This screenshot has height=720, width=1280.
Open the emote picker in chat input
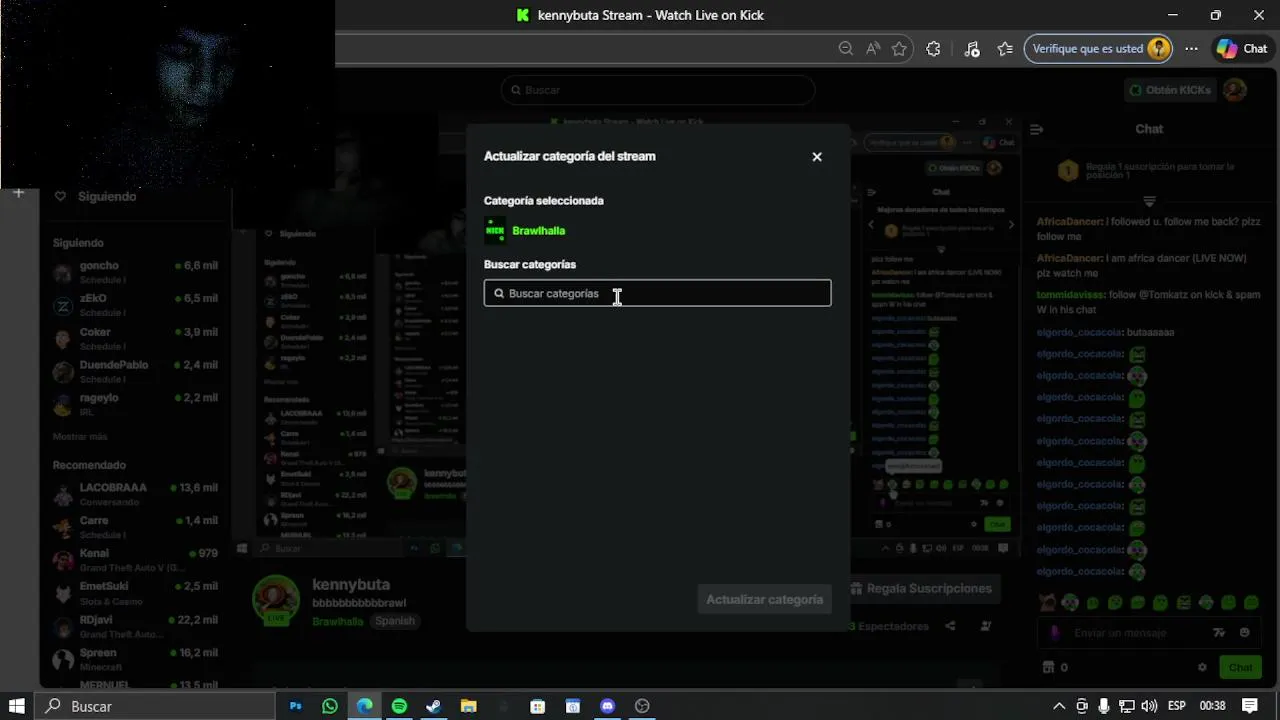[x=1245, y=633]
